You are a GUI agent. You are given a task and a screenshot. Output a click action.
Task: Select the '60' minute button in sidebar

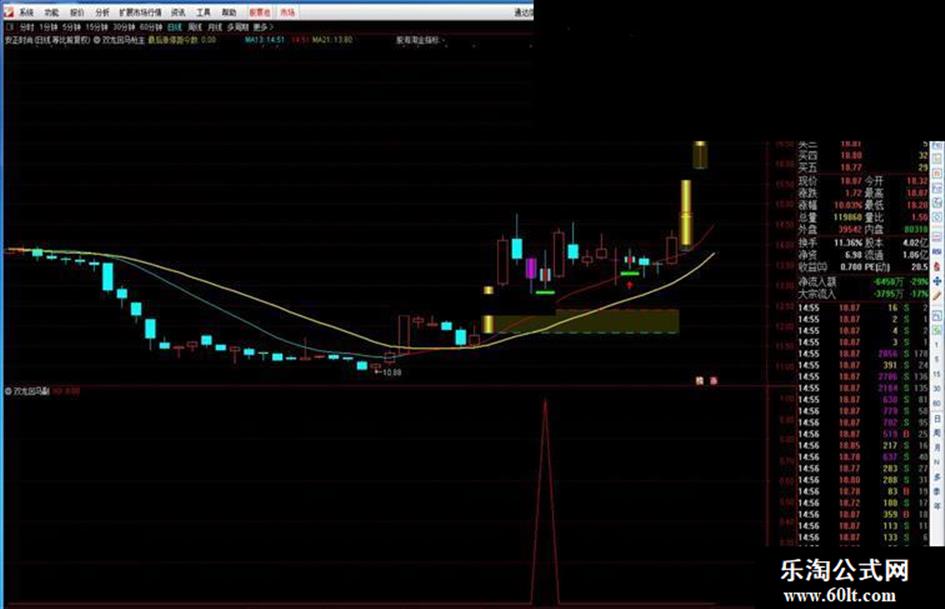[937, 403]
